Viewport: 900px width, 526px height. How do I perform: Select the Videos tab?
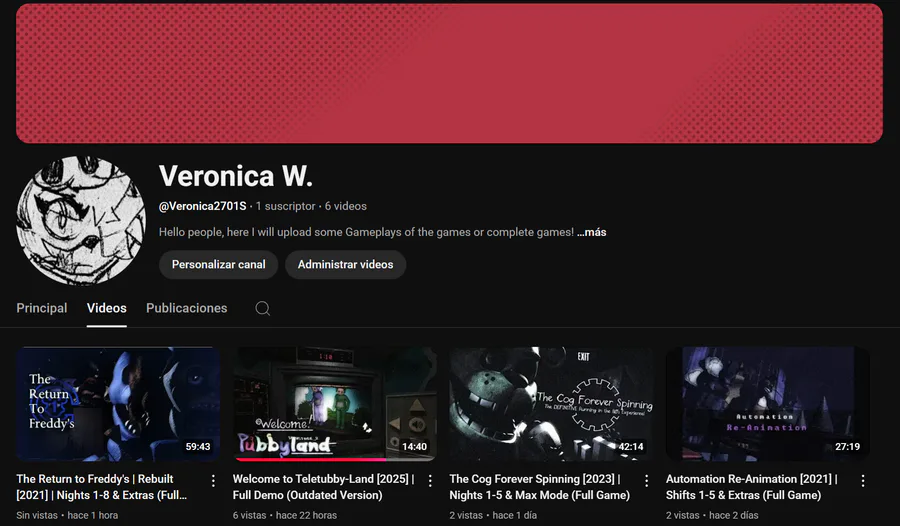point(107,308)
